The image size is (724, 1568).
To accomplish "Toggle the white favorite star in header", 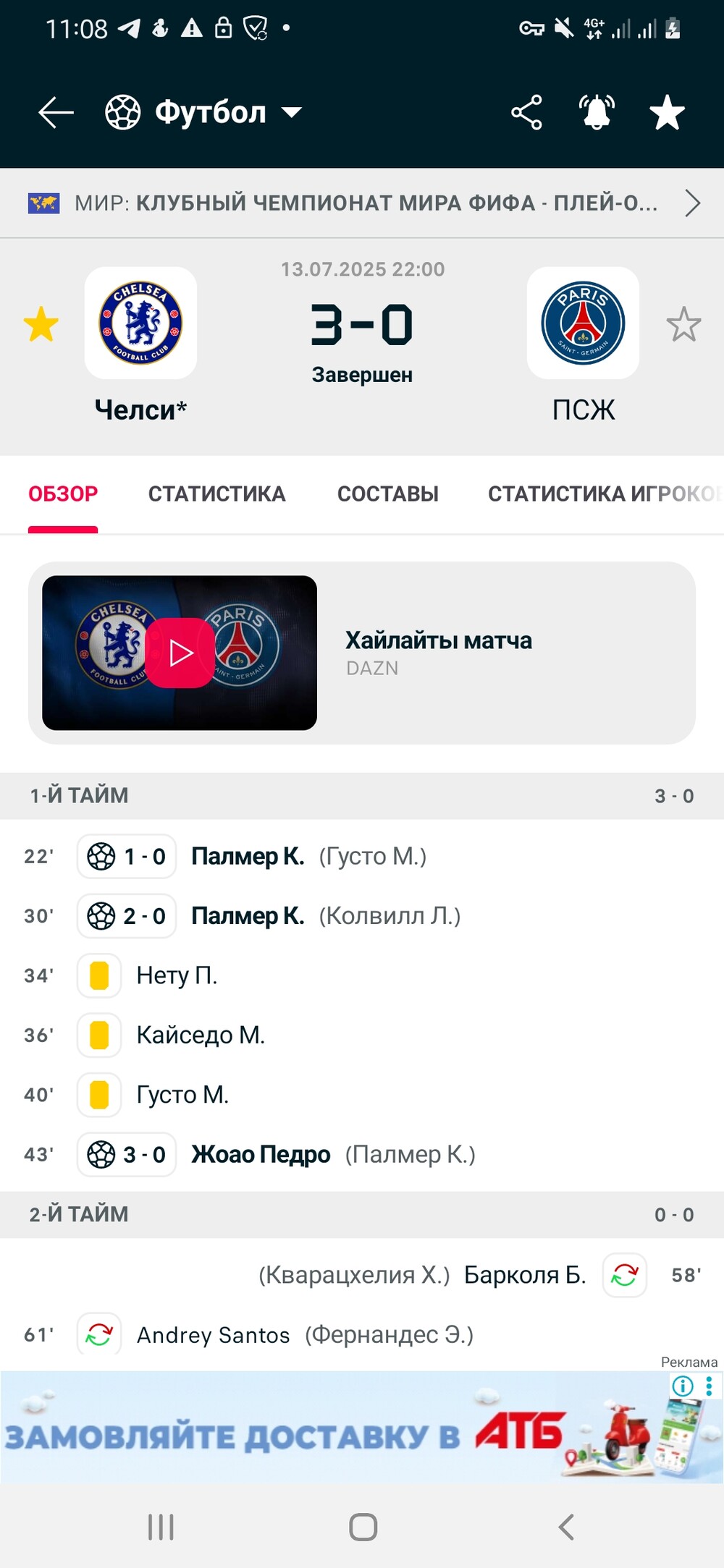I will click(667, 113).
